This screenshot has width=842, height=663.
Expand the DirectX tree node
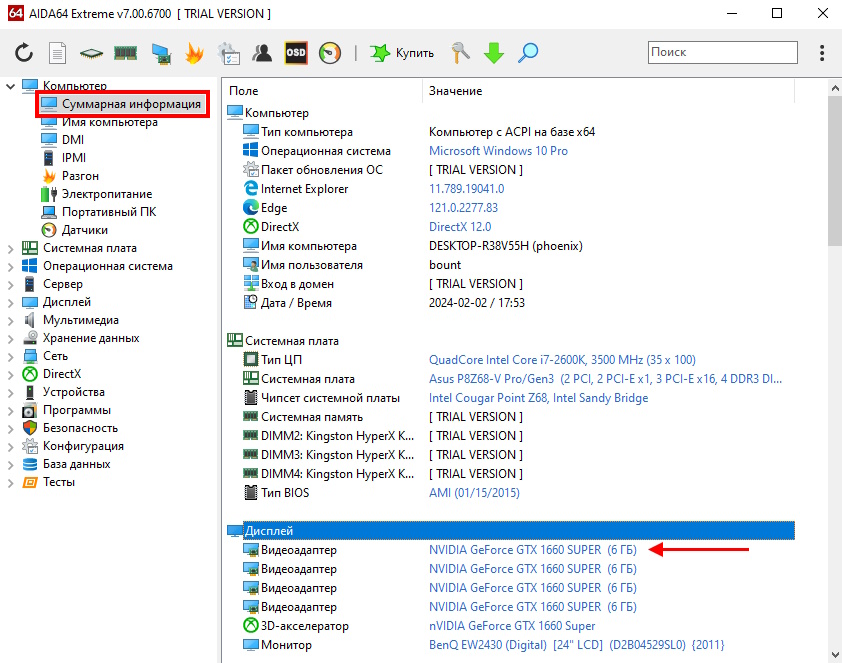click(x=10, y=374)
